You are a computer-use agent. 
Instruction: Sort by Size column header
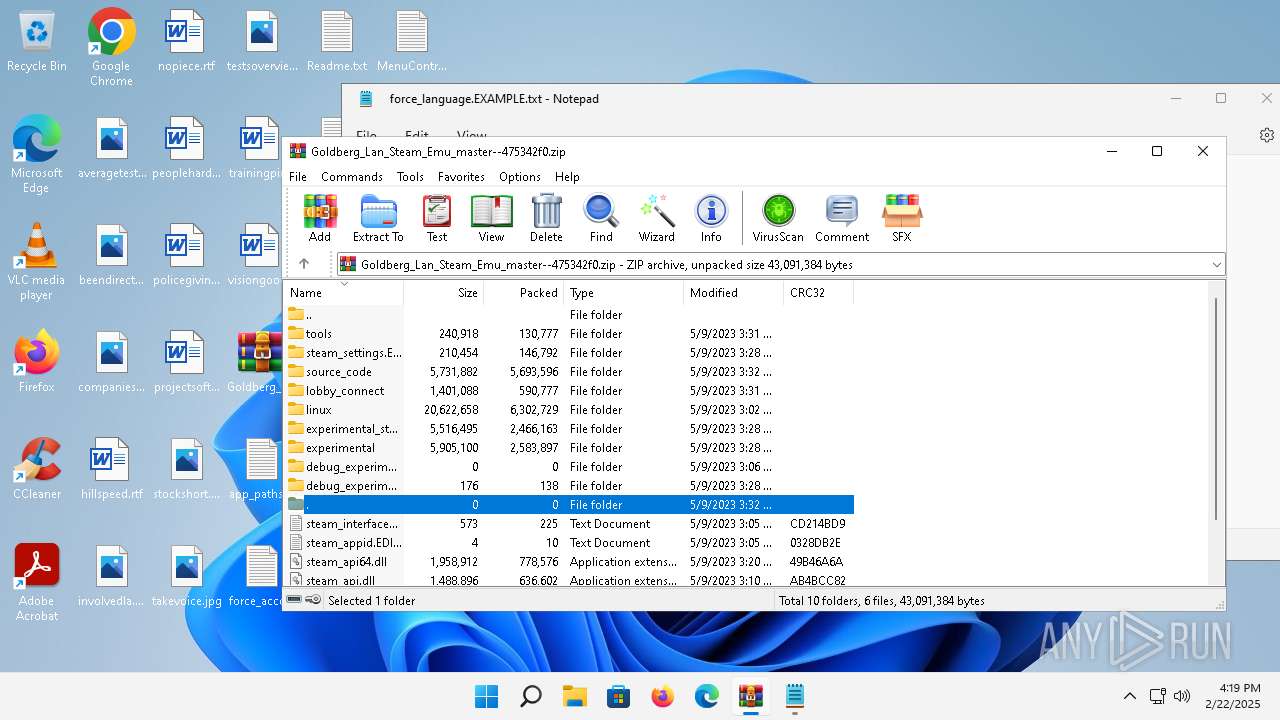click(444, 293)
